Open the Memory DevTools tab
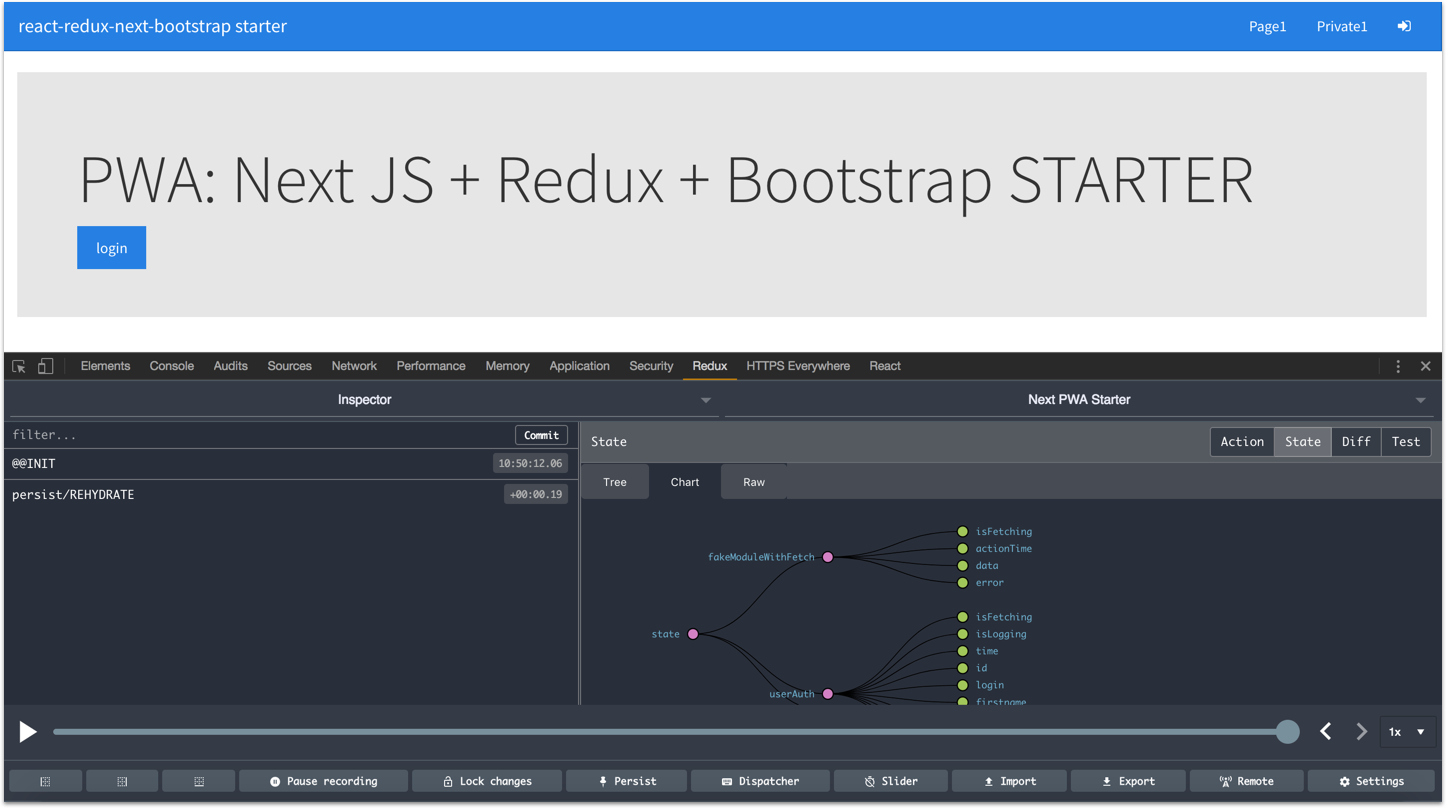Screen dimensions: 1446x808 pos(507,366)
